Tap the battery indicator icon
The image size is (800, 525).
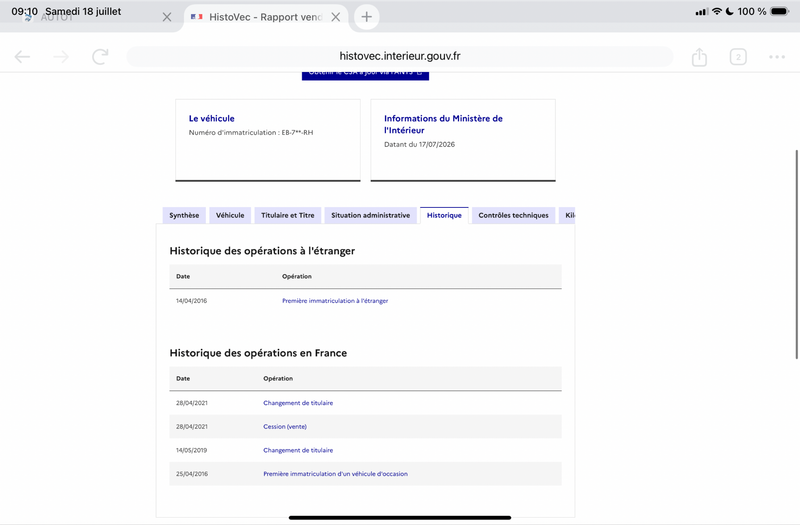(x=780, y=11)
